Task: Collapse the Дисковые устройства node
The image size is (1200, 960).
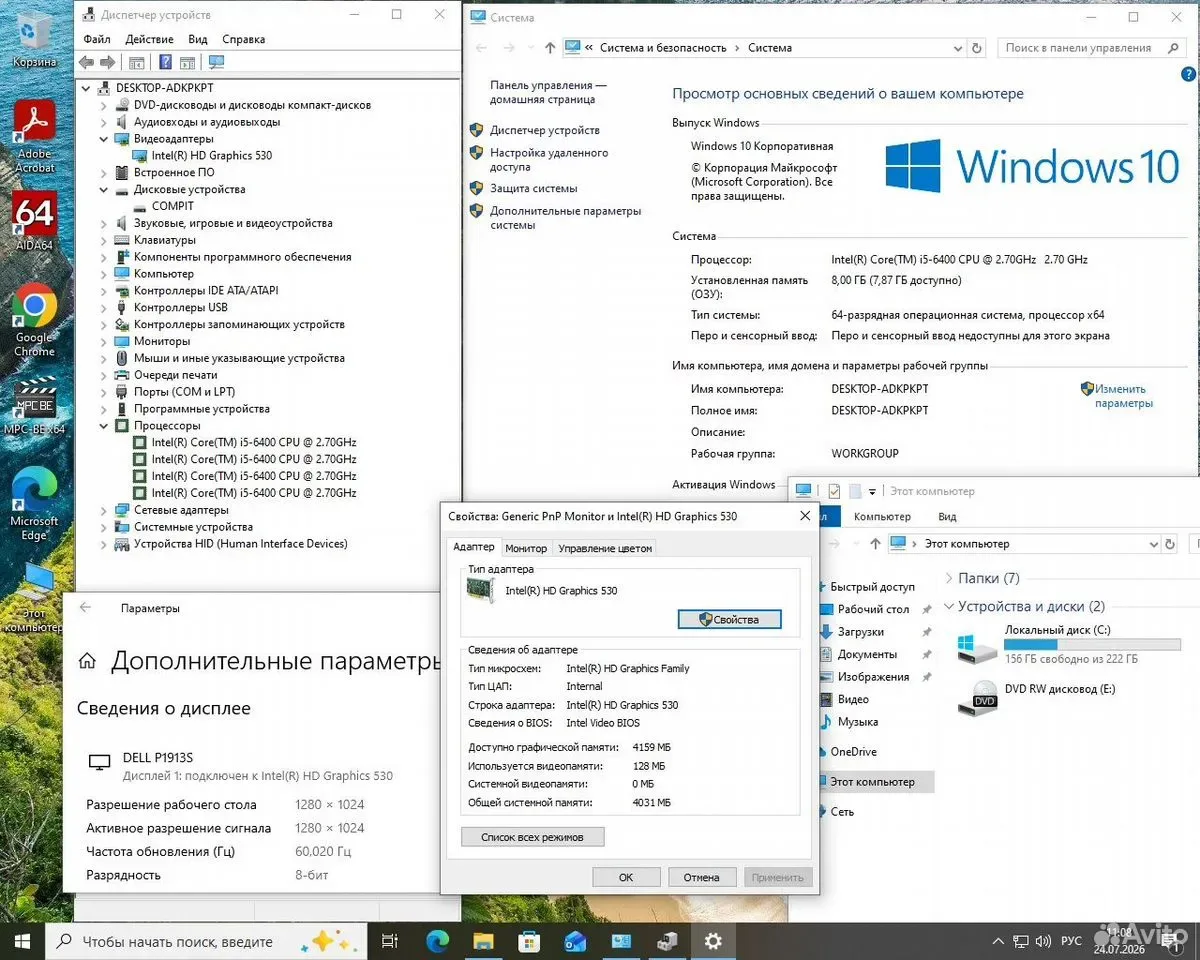Action: point(104,189)
